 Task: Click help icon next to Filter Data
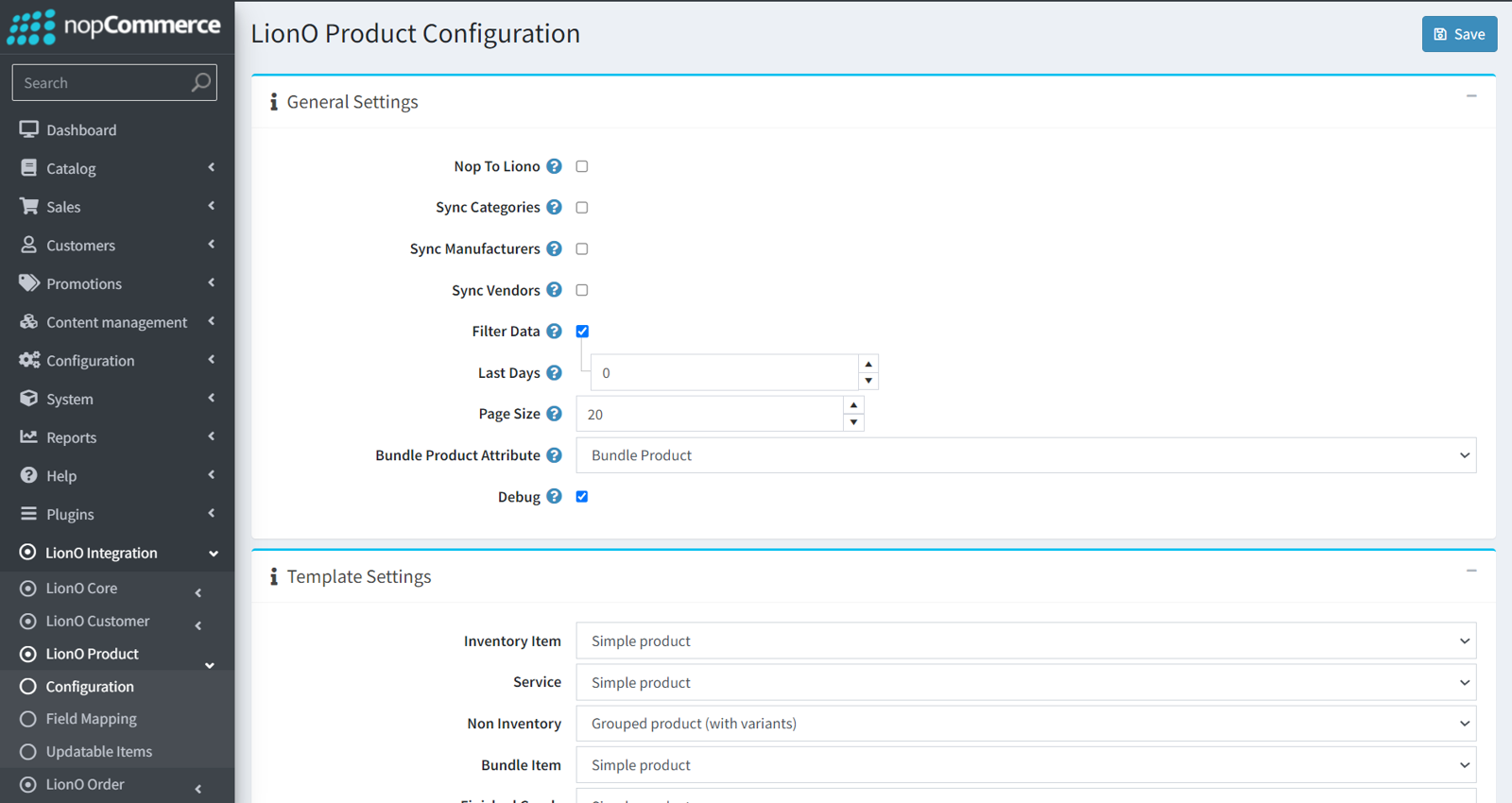pos(555,331)
